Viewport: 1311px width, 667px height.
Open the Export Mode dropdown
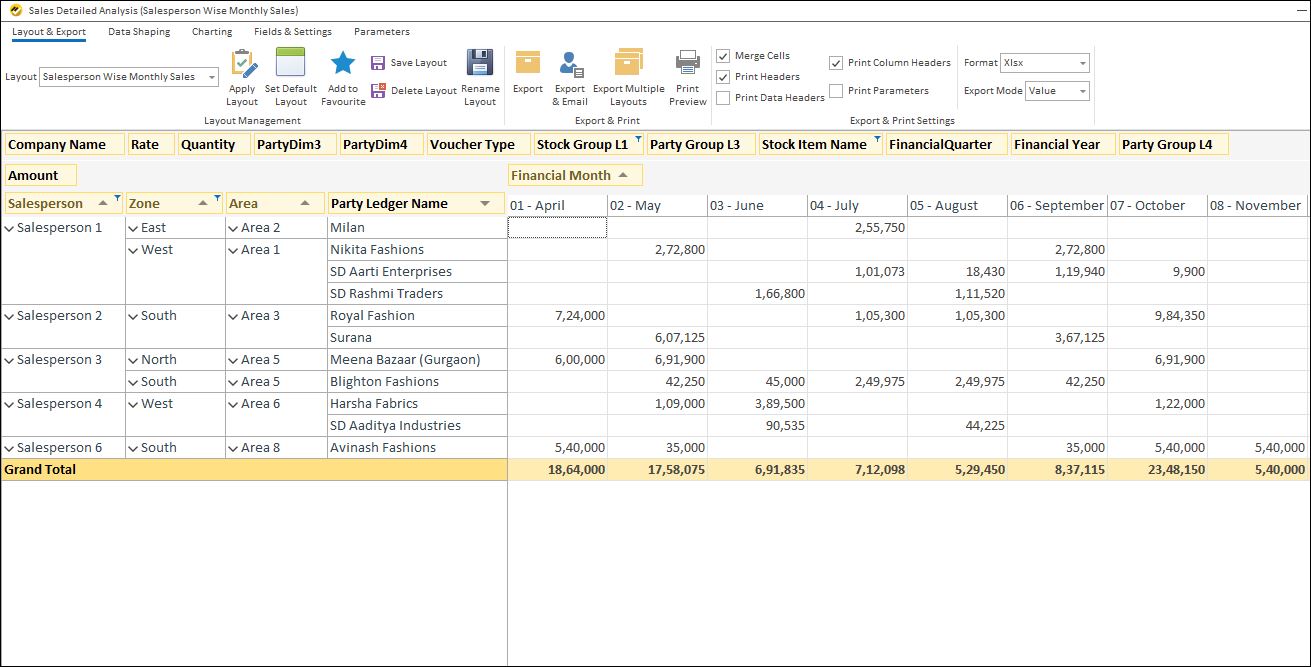point(1084,90)
